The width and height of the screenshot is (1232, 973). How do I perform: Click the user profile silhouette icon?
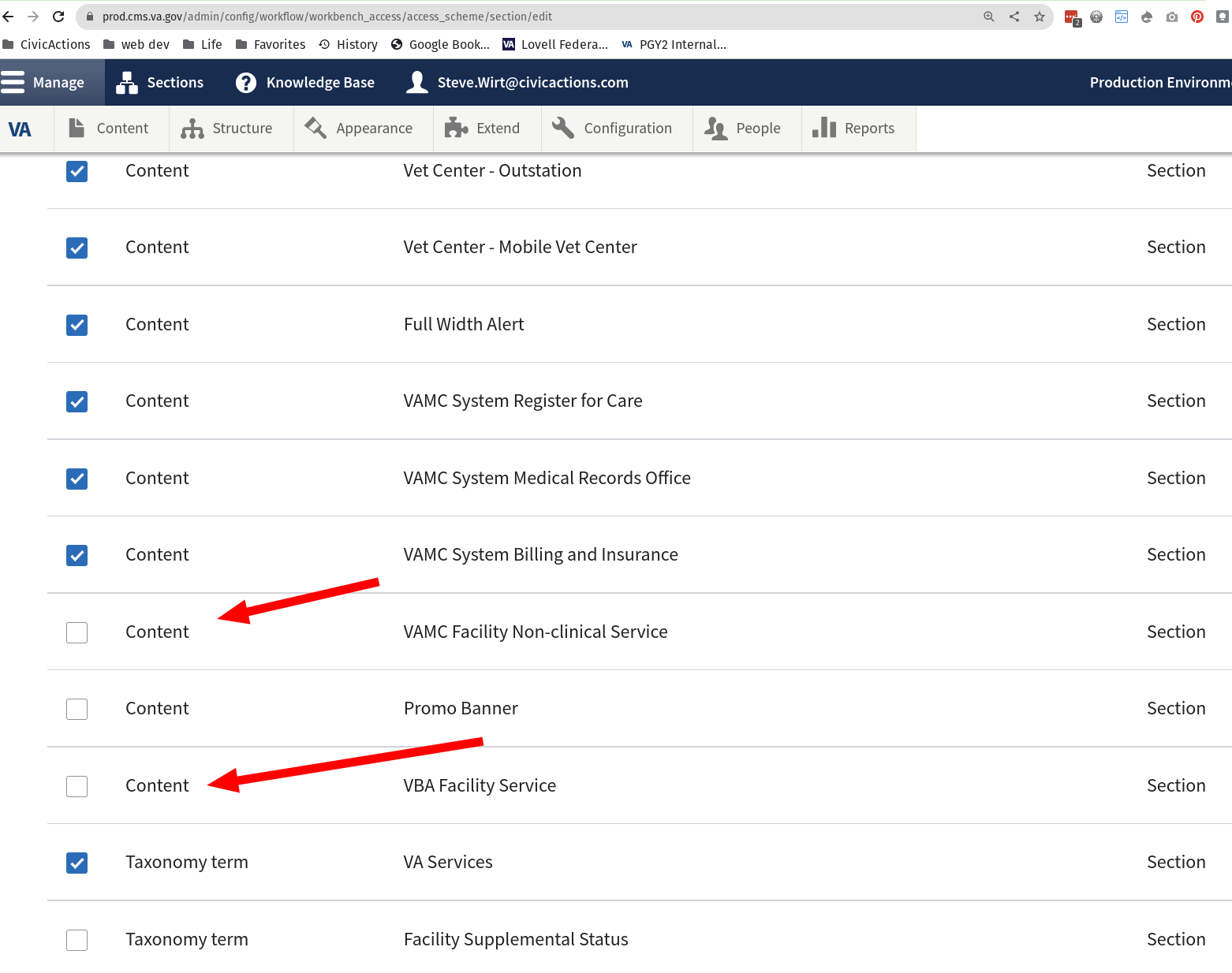417,82
